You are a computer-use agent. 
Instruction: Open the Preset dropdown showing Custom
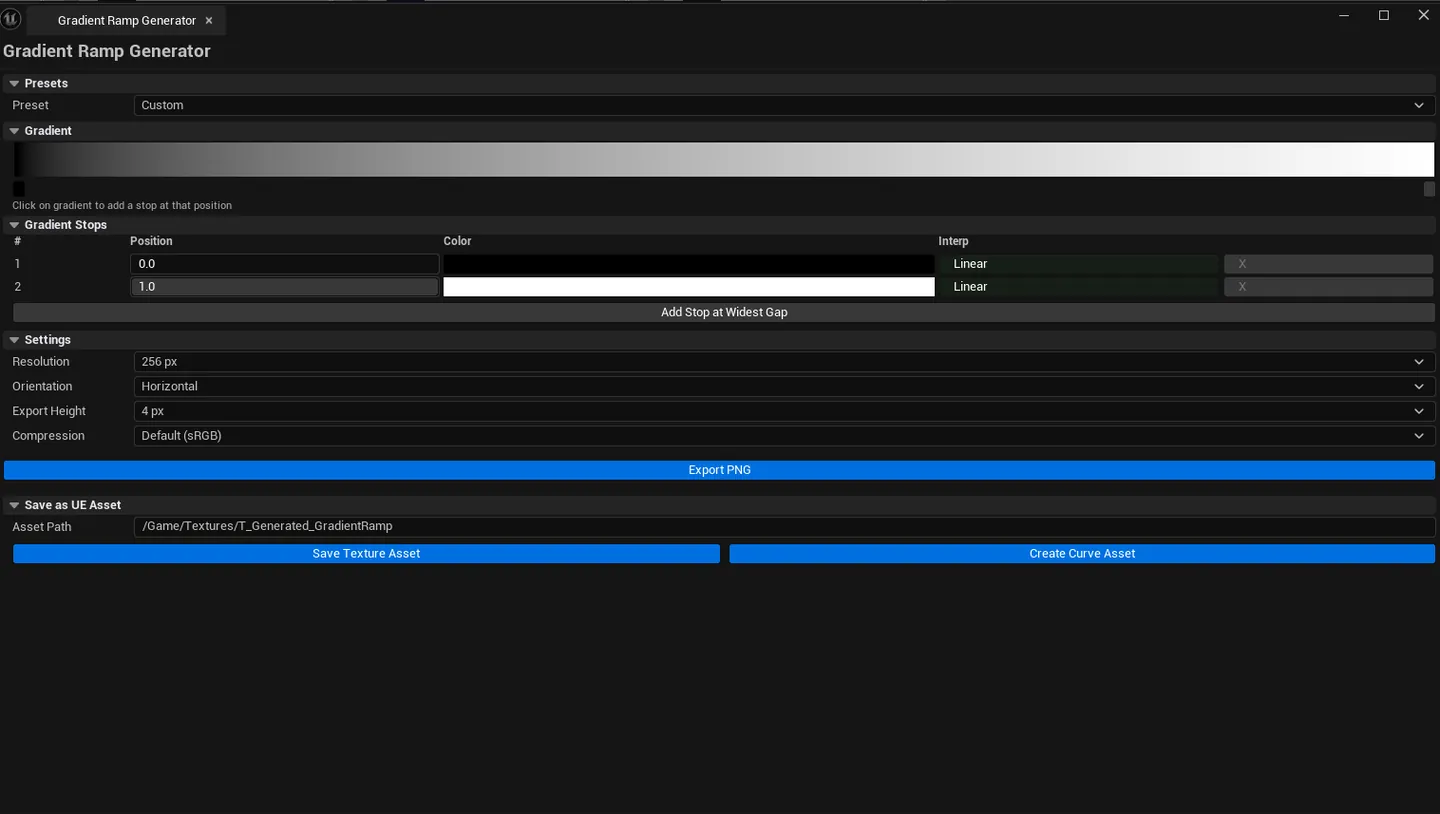pos(784,105)
